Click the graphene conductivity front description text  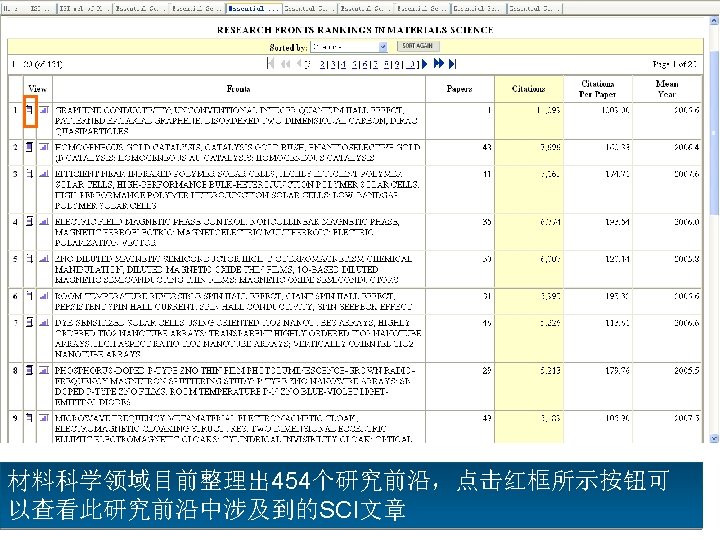click(236, 121)
